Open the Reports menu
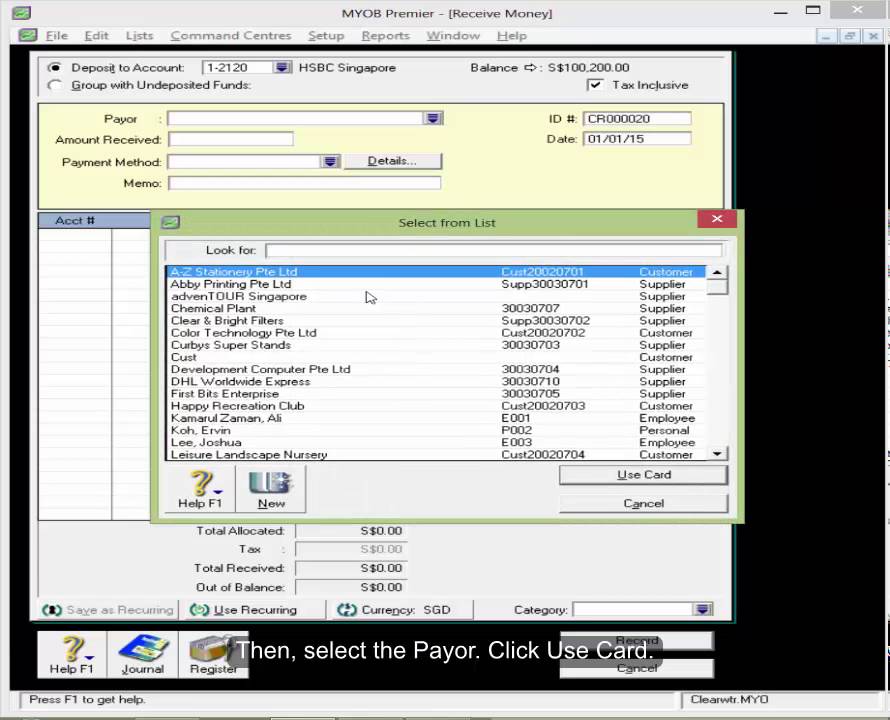This screenshot has height=720, width=890. (385, 36)
